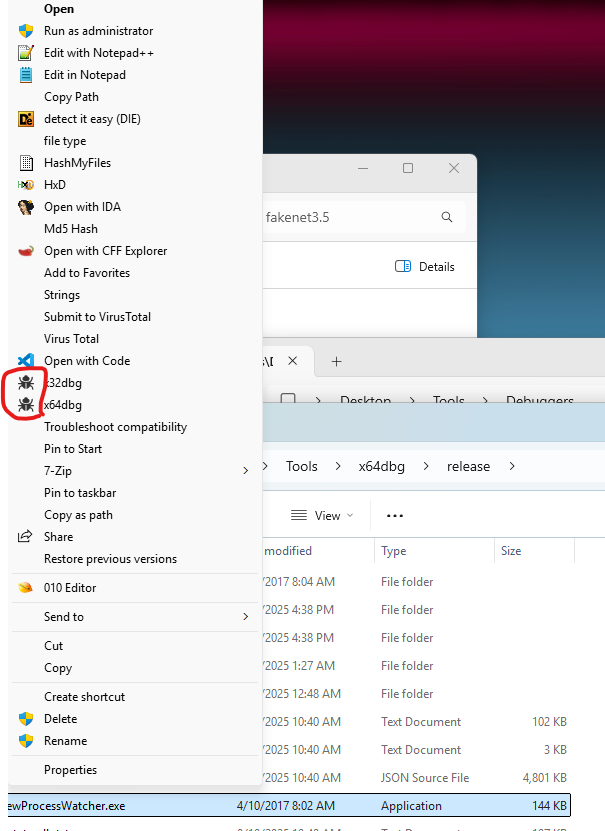Select Restore previous versions
This screenshot has height=831, width=605.
click(110, 559)
